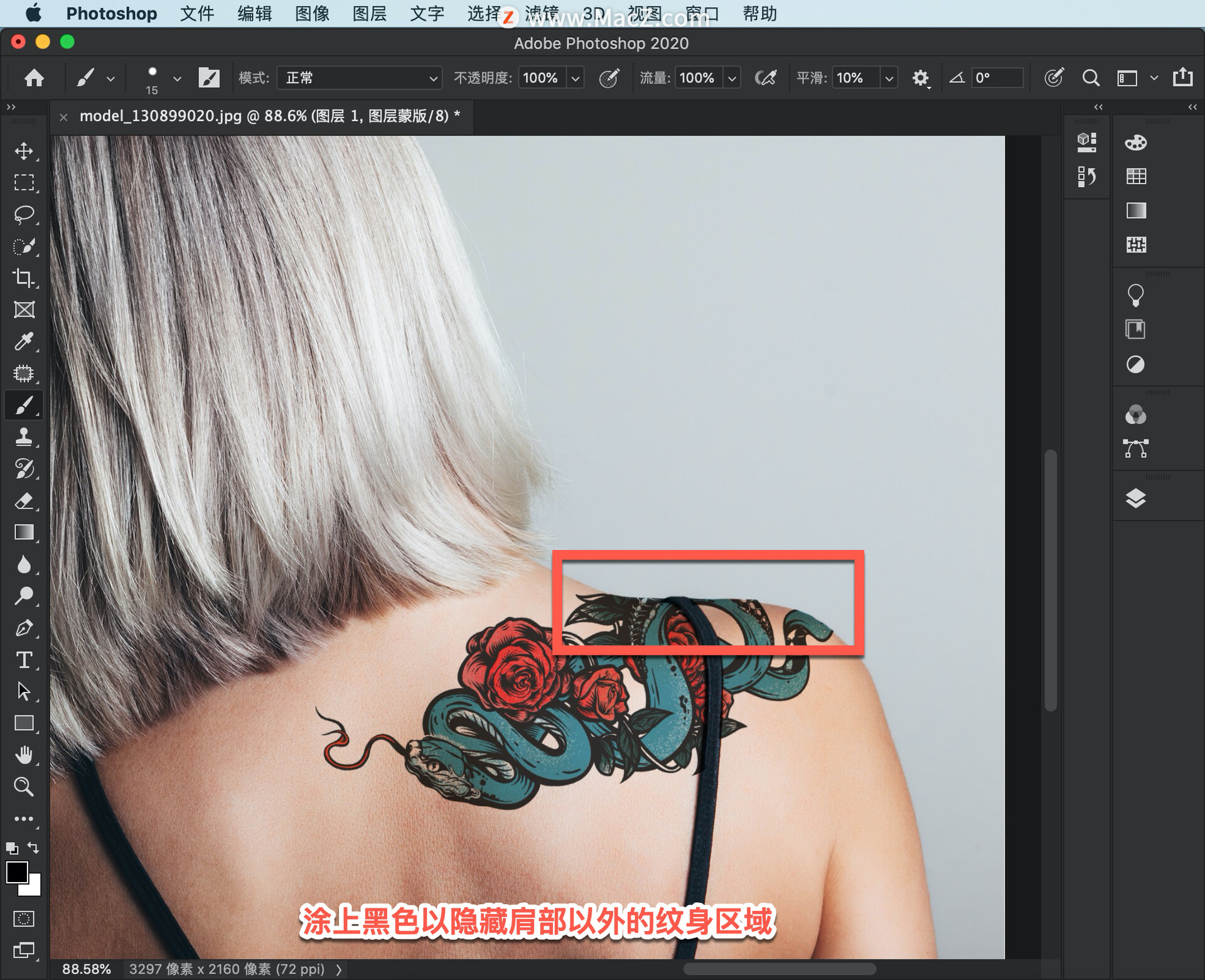This screenshot has height=980, width=1205.
Task: Open the smoothing 平滑 slider dropdown
Action: [x=889, y=78]
